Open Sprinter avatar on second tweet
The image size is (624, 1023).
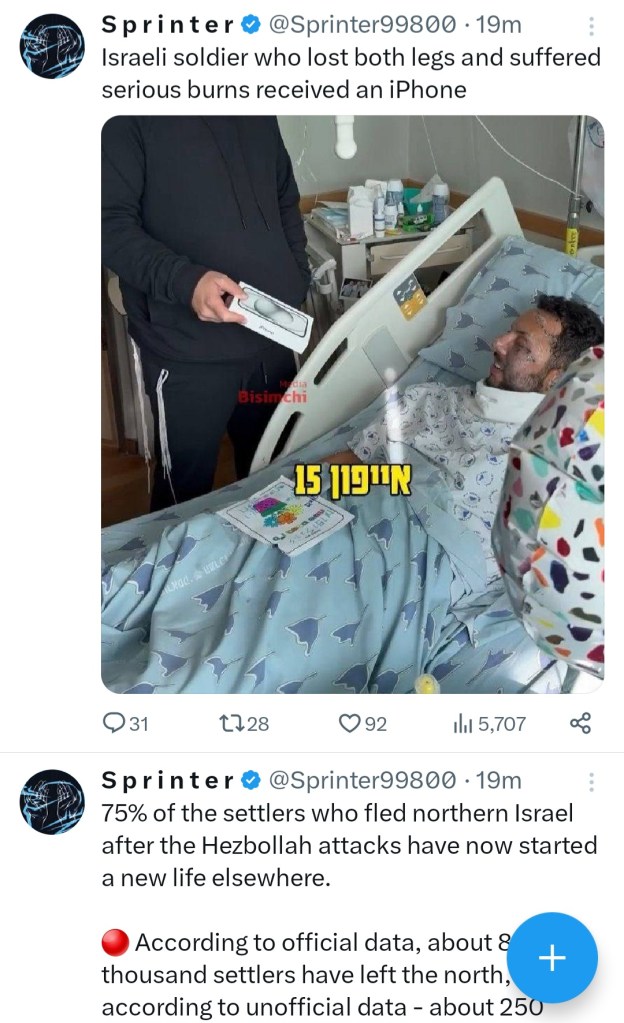(x=52, y=802)
